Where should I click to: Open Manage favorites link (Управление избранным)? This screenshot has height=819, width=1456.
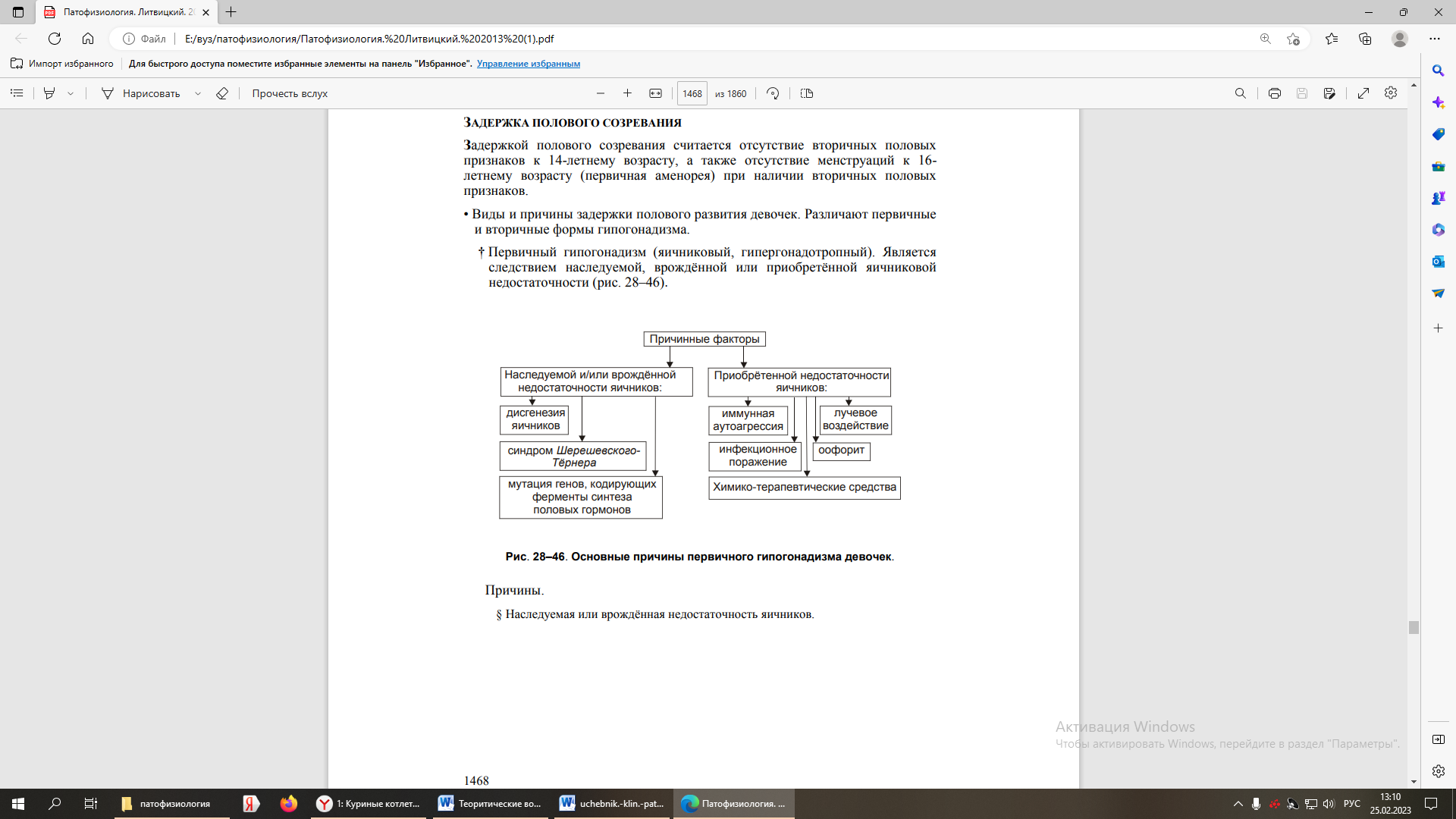[x=529, y=64]
